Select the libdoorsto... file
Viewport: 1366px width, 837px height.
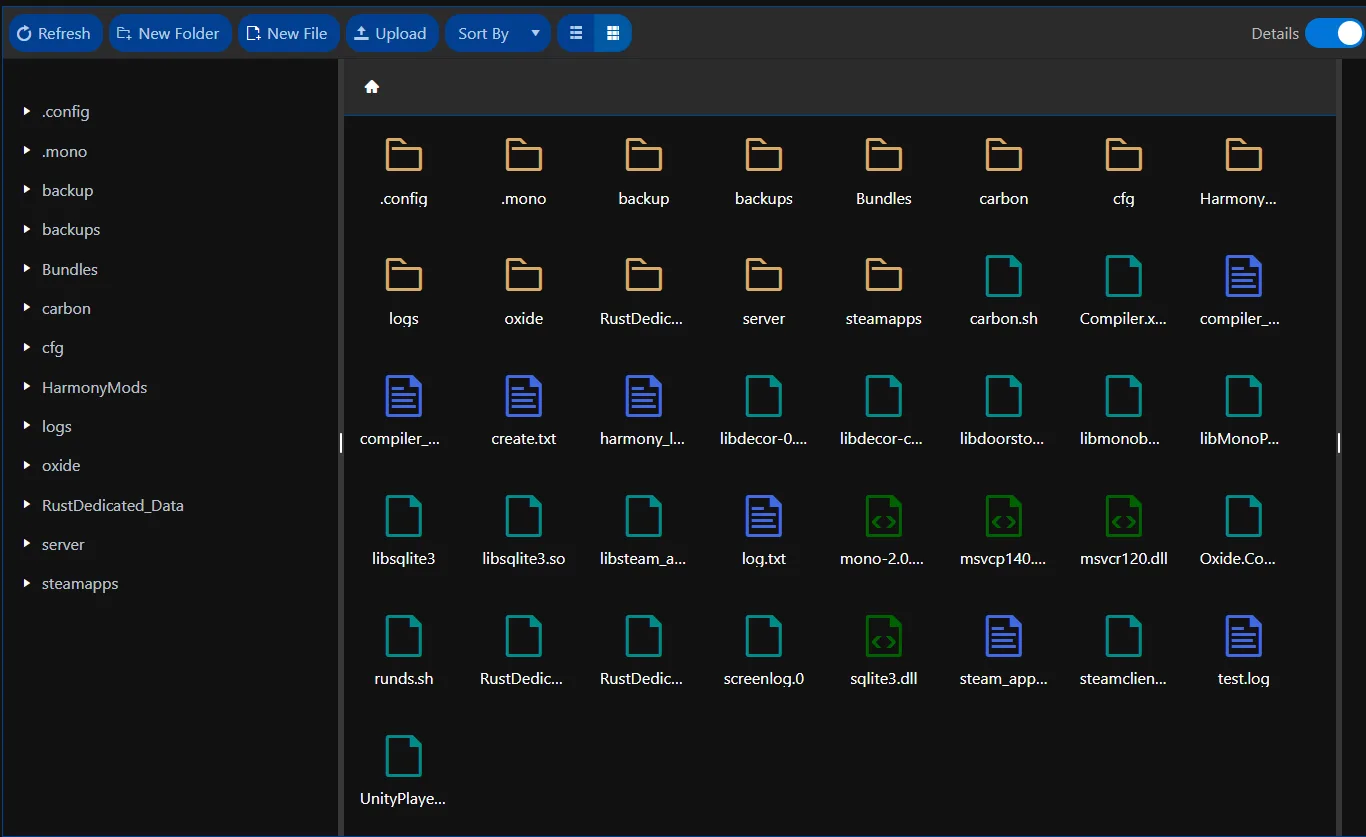(1004, 396)
